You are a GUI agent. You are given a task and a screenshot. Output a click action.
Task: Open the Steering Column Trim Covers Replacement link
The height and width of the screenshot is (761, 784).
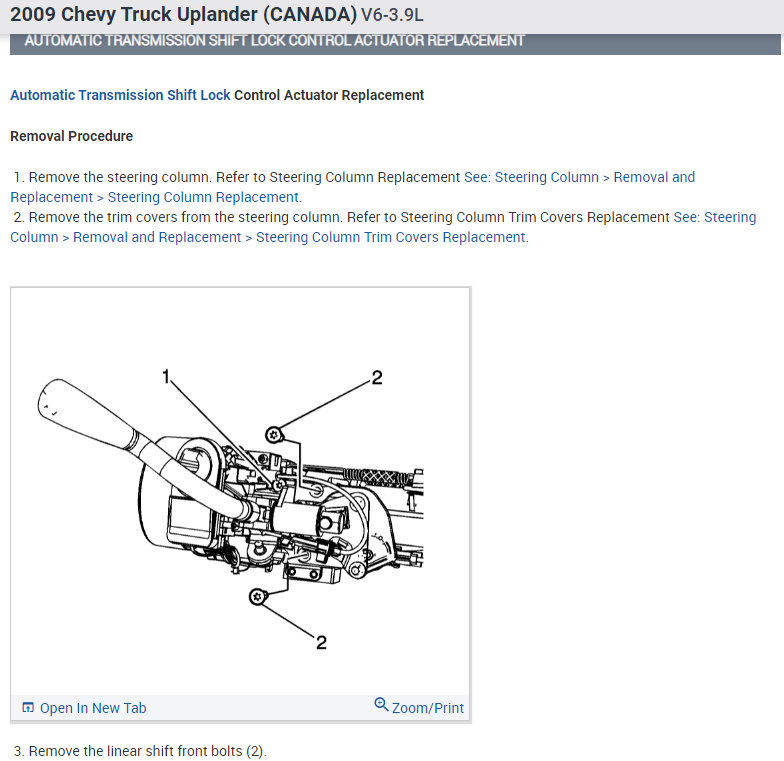coord(390,237)
